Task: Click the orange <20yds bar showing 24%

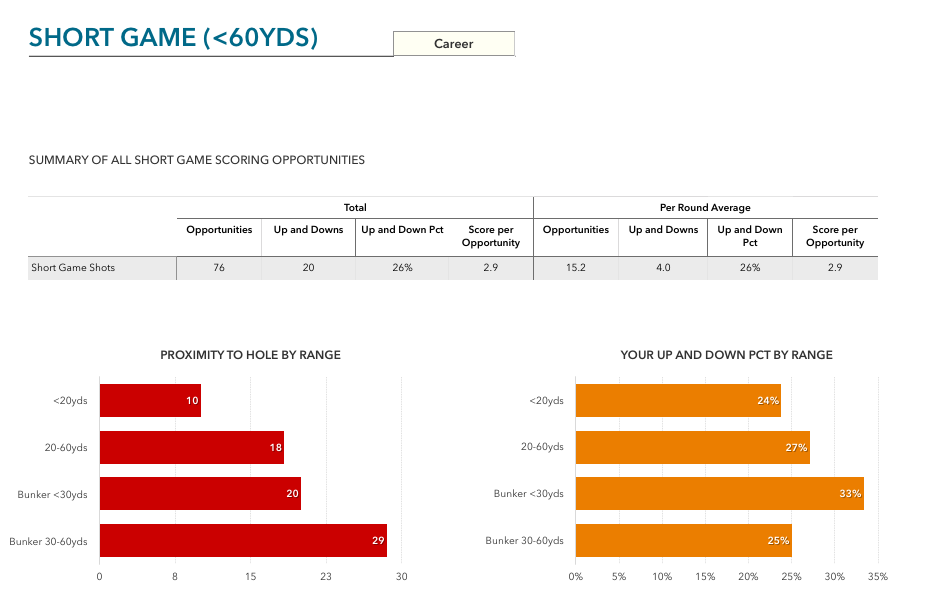Action: point(678,401)
